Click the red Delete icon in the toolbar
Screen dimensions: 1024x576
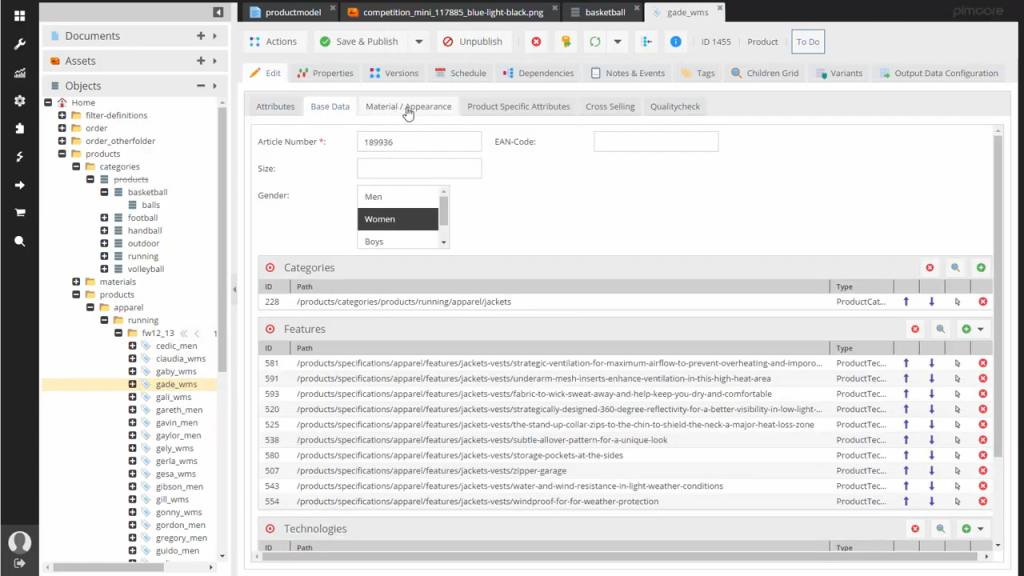pos(536,41)
